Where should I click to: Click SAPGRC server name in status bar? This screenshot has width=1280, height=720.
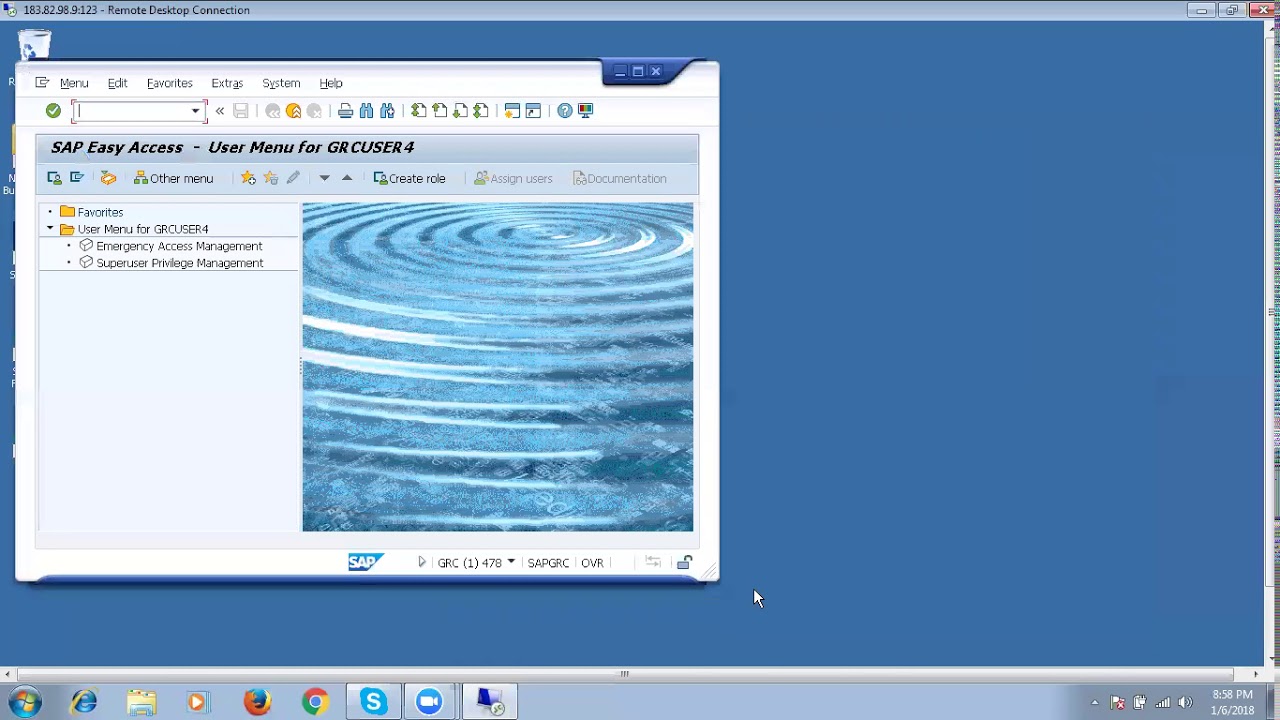548,563
